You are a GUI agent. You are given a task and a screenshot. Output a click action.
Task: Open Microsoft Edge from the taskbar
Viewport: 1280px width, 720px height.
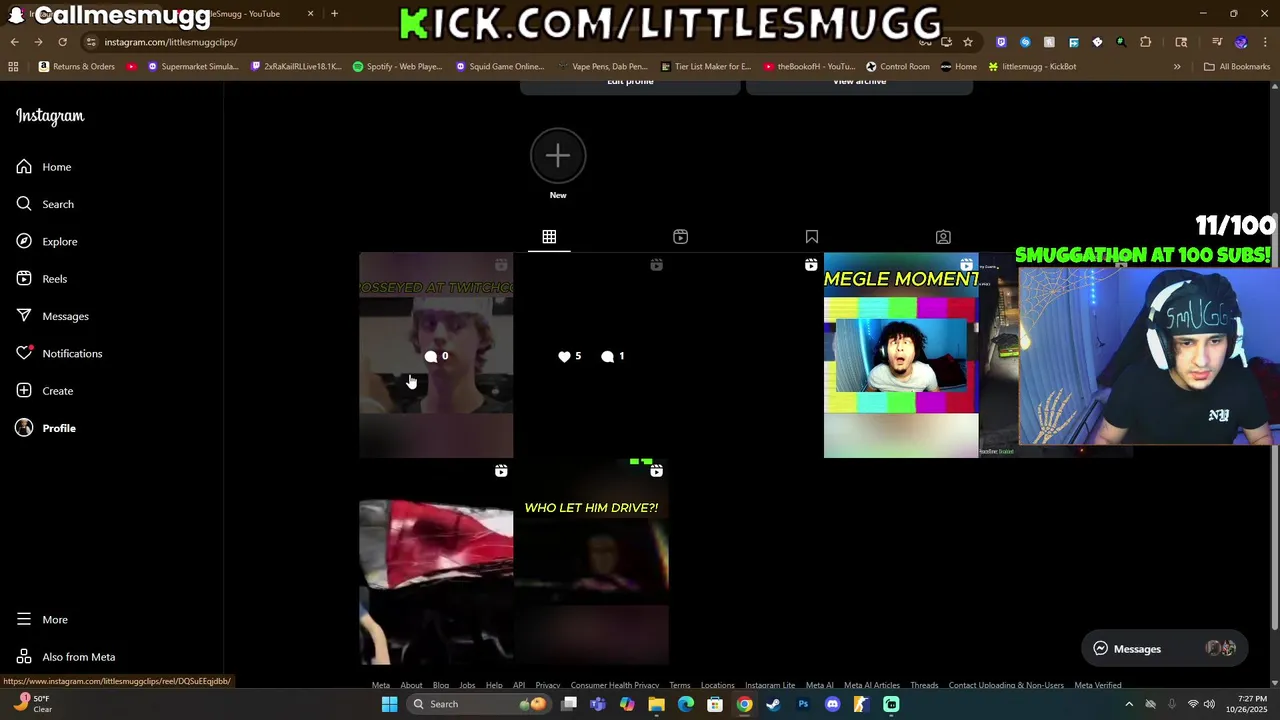686,704
